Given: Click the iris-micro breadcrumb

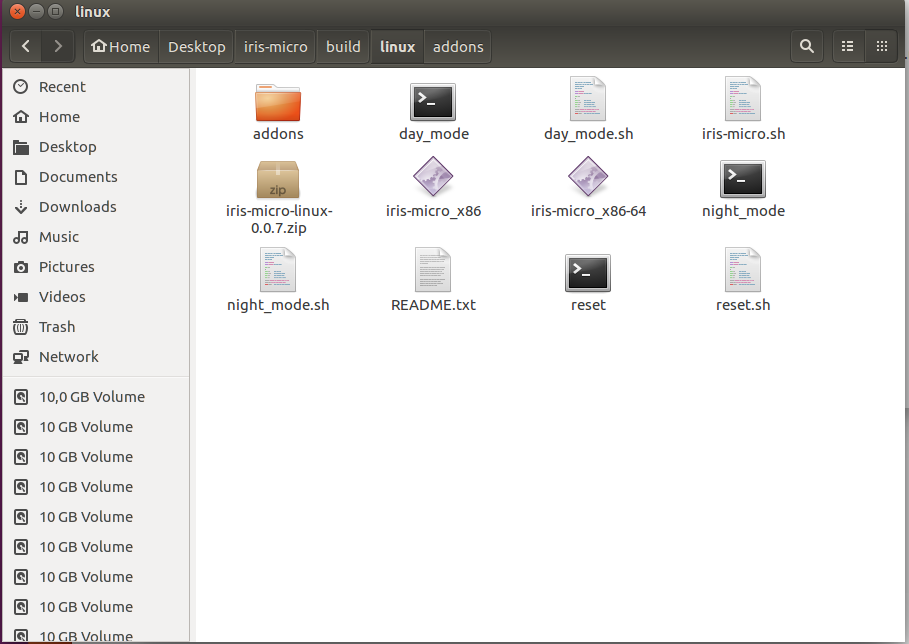Looking at the screenshot, I should [x=275, y=46].
